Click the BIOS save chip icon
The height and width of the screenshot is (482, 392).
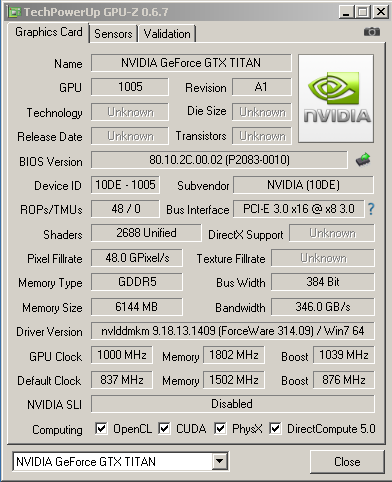click(363, 159)
